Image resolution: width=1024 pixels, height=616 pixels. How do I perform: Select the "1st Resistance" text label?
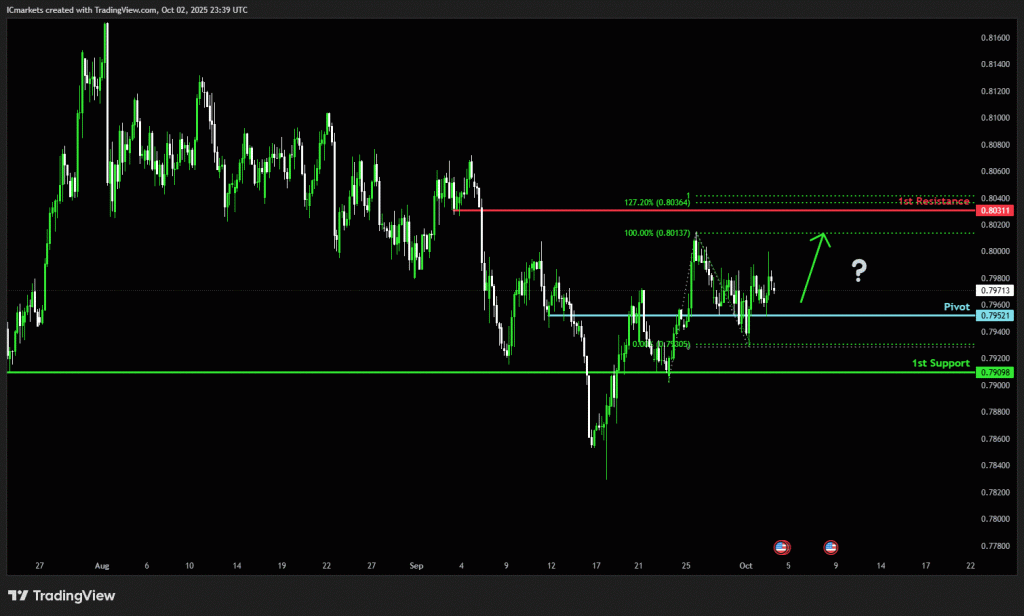(x=934, y=201)
